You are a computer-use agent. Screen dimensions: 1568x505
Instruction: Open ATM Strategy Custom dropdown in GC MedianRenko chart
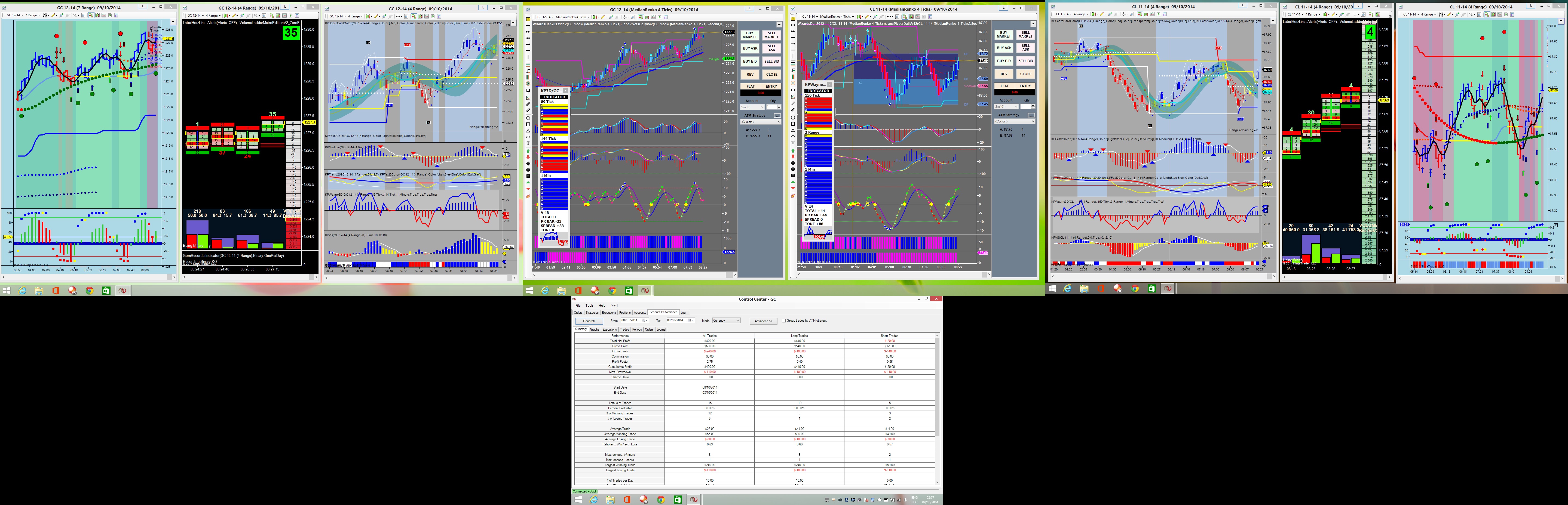click(x=760, y=122)
